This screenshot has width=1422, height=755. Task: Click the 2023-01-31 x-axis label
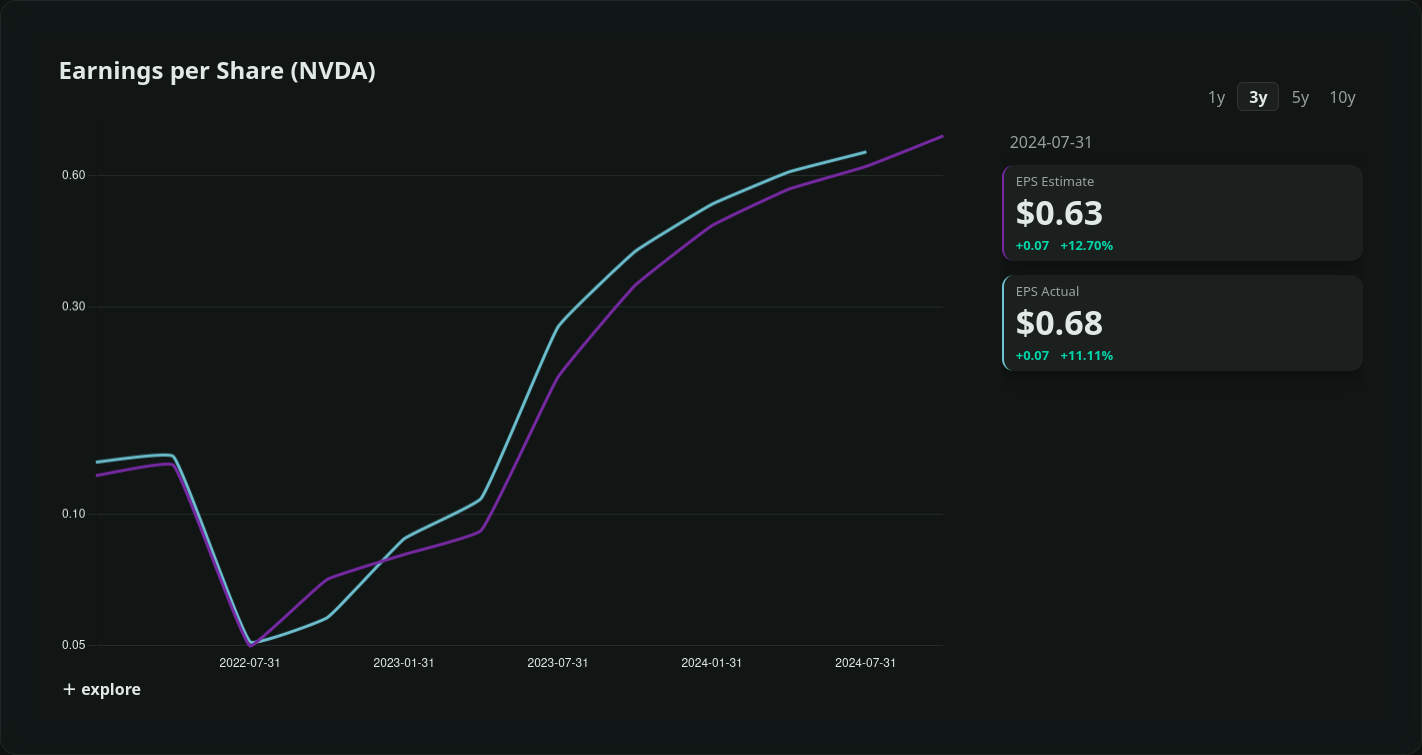coord(404,663)
